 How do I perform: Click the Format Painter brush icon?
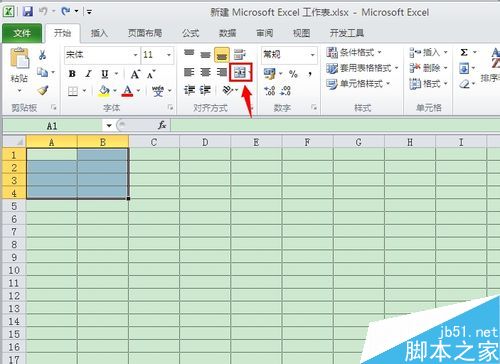pos(43,90)
